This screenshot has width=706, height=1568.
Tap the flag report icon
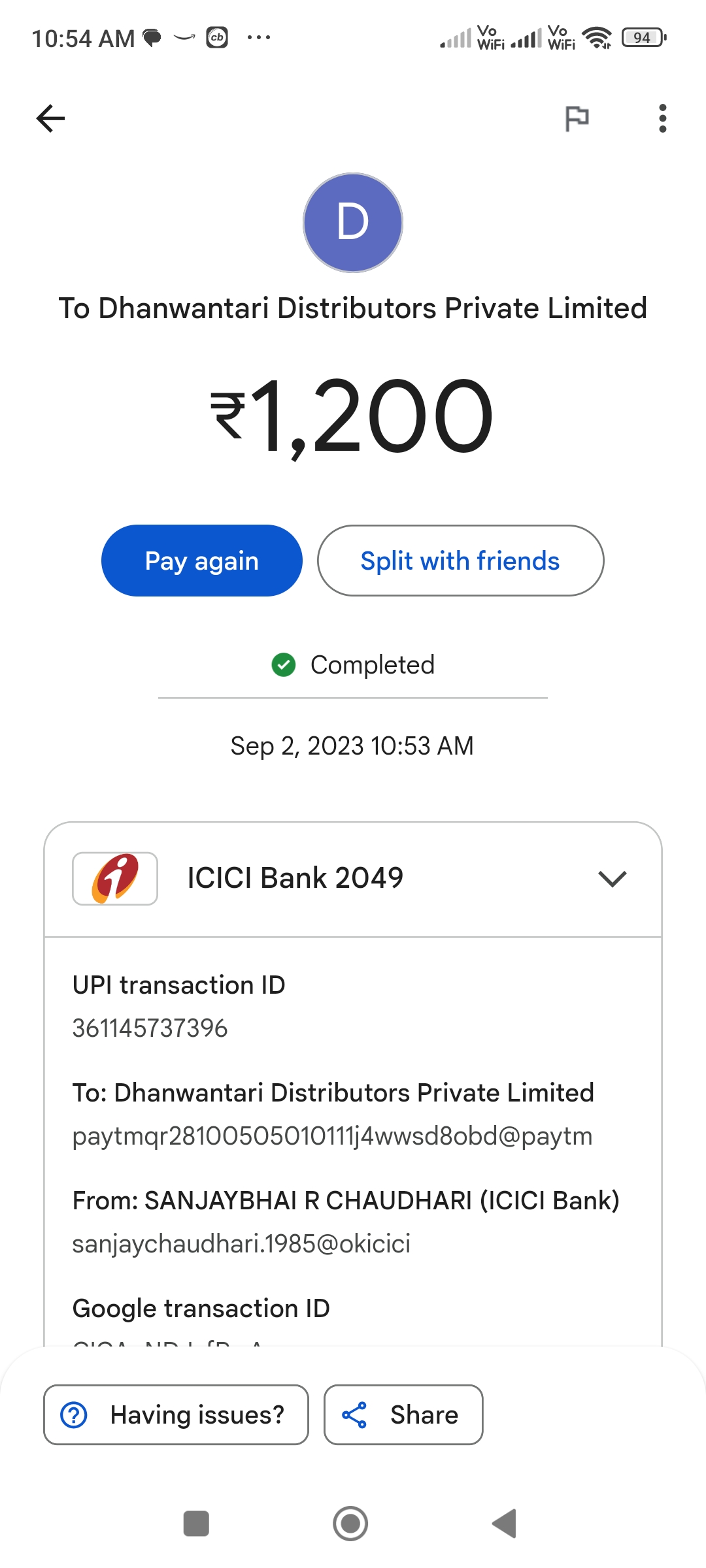click(x=577, y=118)
